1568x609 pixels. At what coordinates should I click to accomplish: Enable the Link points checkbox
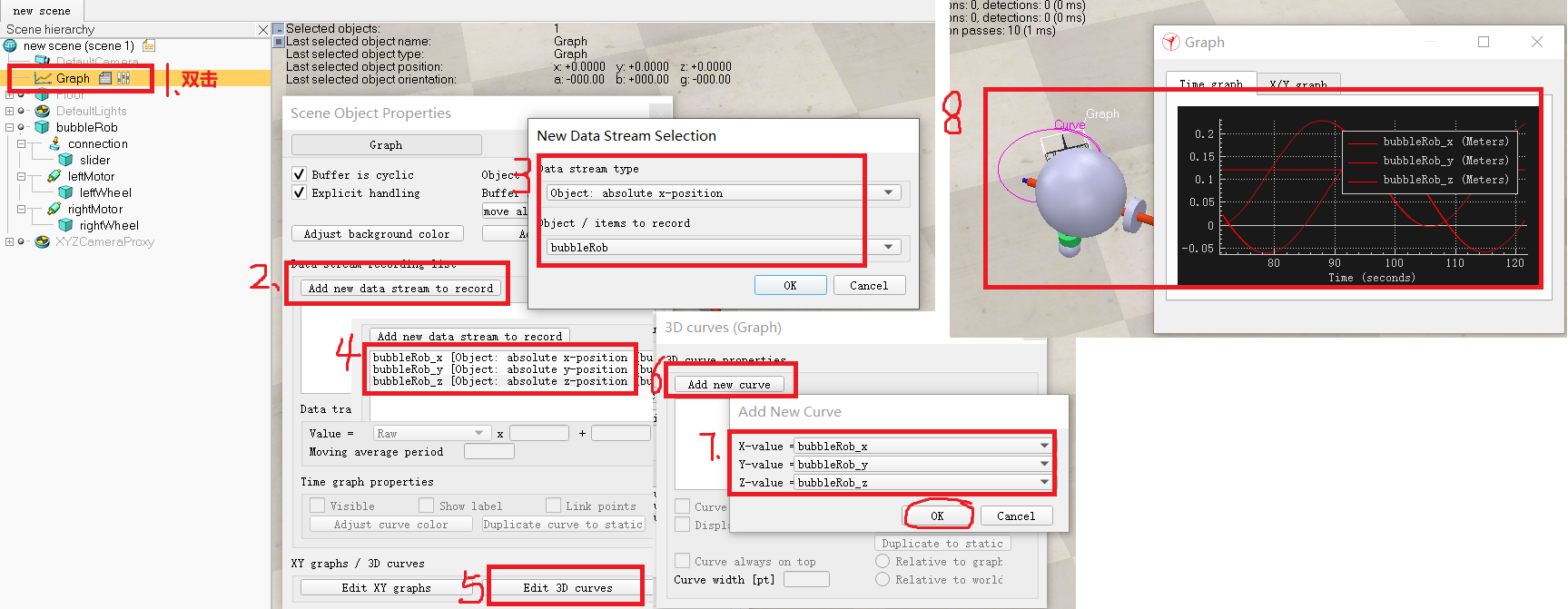[553, 506]
